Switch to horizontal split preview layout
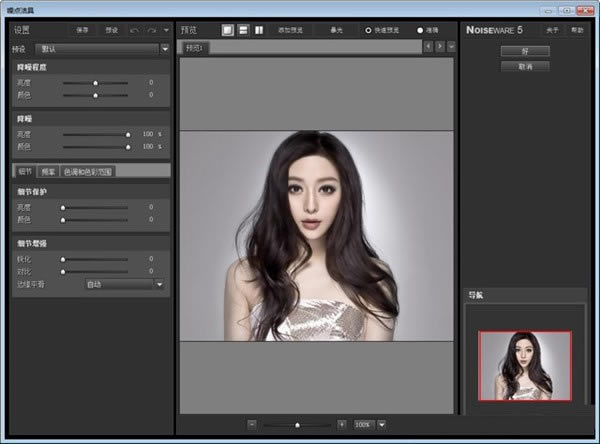 tap(243, 30)
